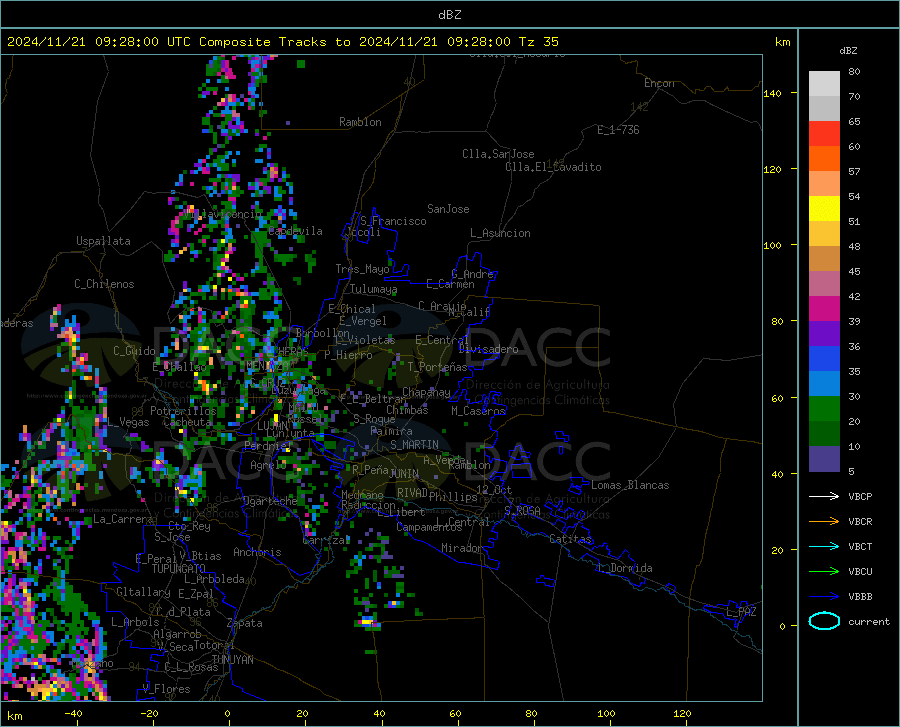Click the Tulumaya map label
This screenshot has width=900, height=727.
(x=374, y=289)
